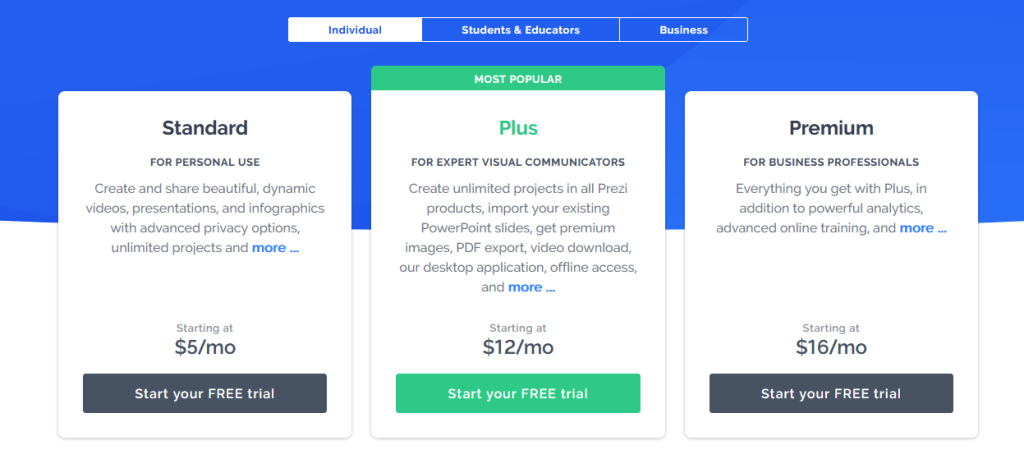Click the Standard plan heading
The height and width of the screenshot is (459, 1024).
204,128
